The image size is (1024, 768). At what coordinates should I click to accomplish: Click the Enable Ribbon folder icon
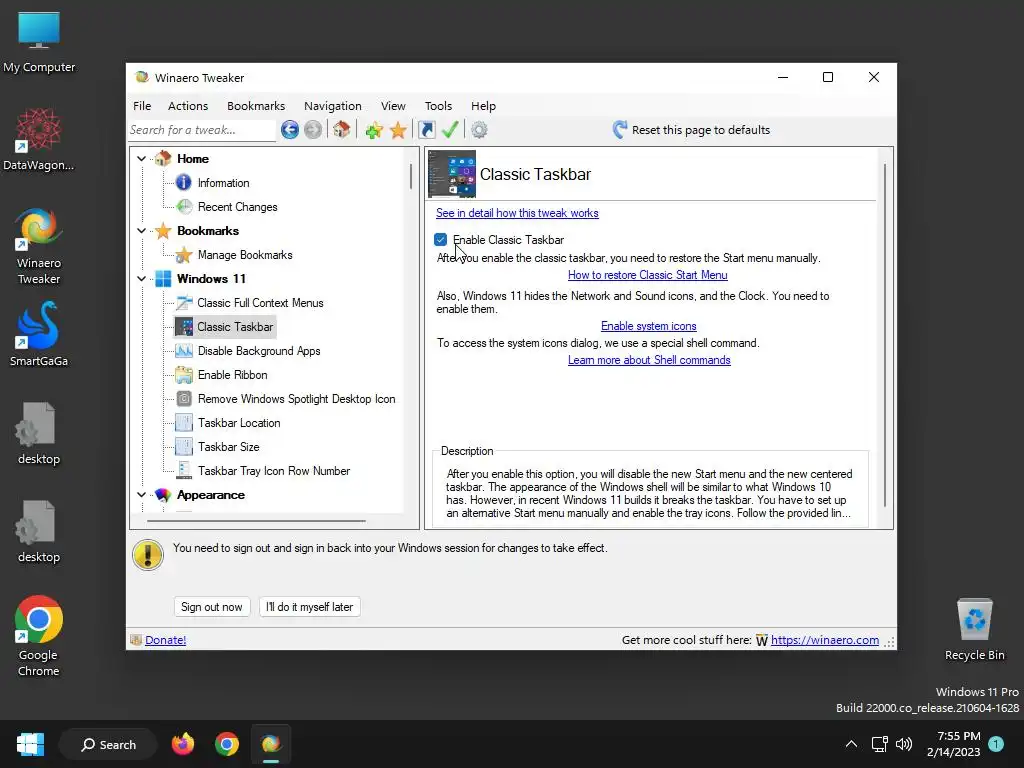pos(184,375)
